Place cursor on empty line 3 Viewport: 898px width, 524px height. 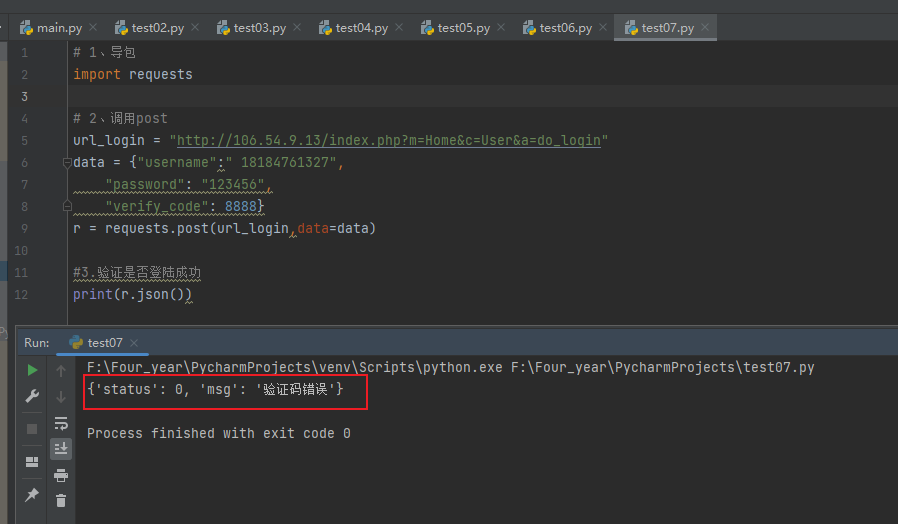pyautogui.click(x=481, y=96)
